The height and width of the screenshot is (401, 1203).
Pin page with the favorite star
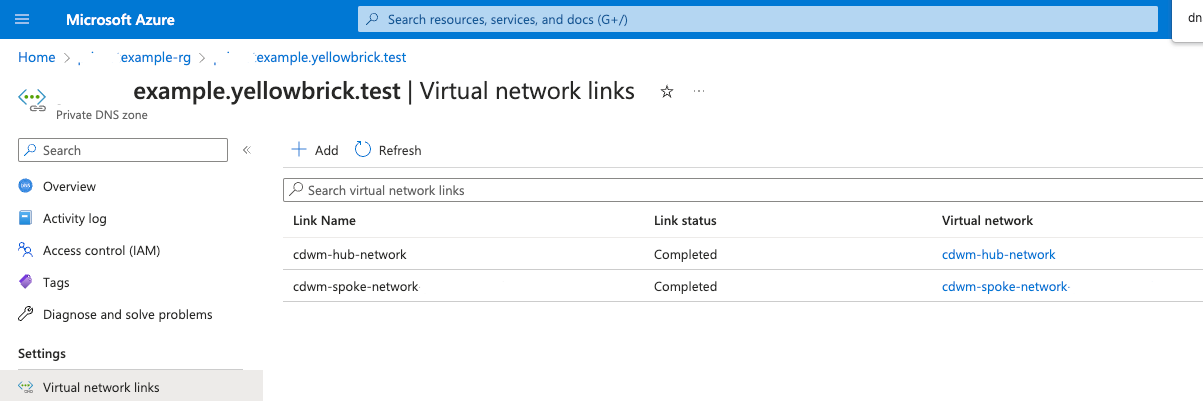667,92
